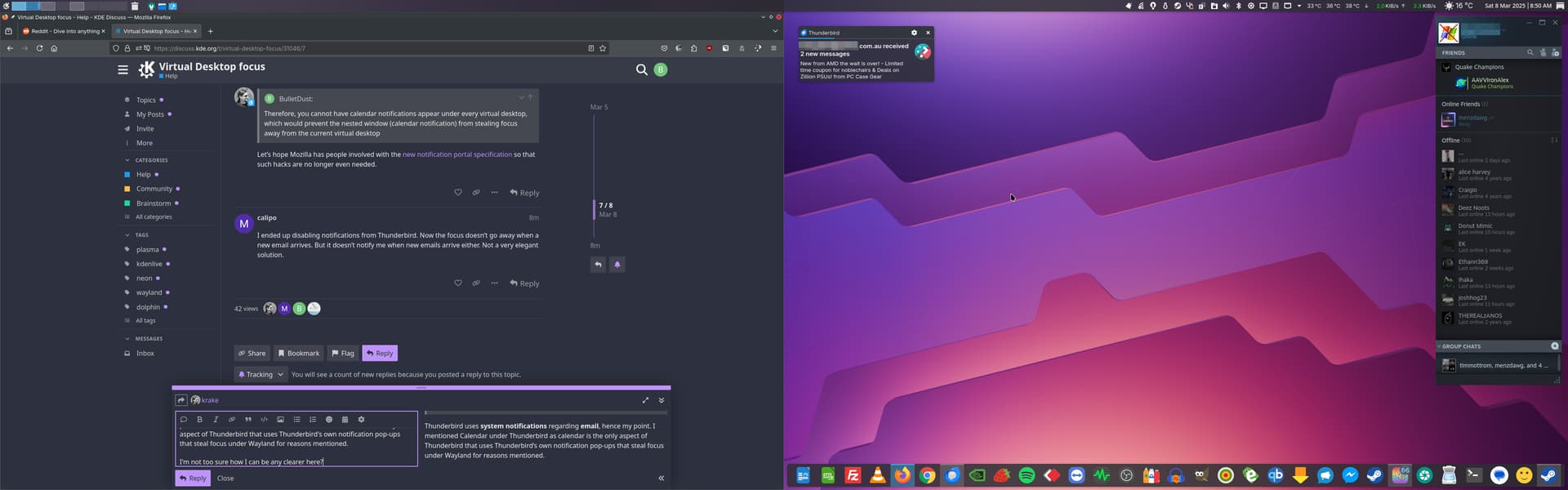Bookmark page with Firefox star icon
The width and height of the screenshot is (1568, 490).
point(603,48)
